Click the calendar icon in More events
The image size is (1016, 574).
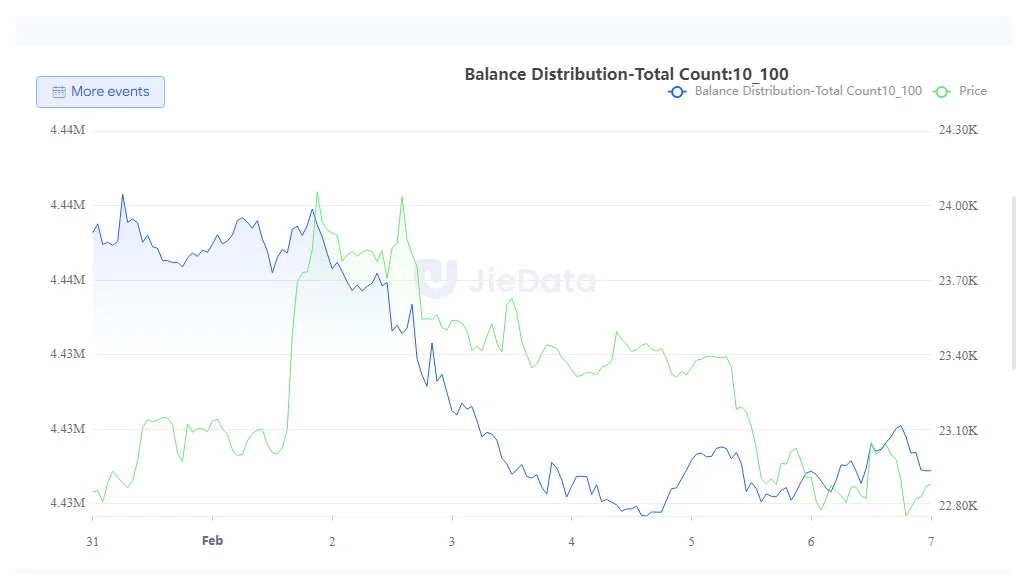59,92
